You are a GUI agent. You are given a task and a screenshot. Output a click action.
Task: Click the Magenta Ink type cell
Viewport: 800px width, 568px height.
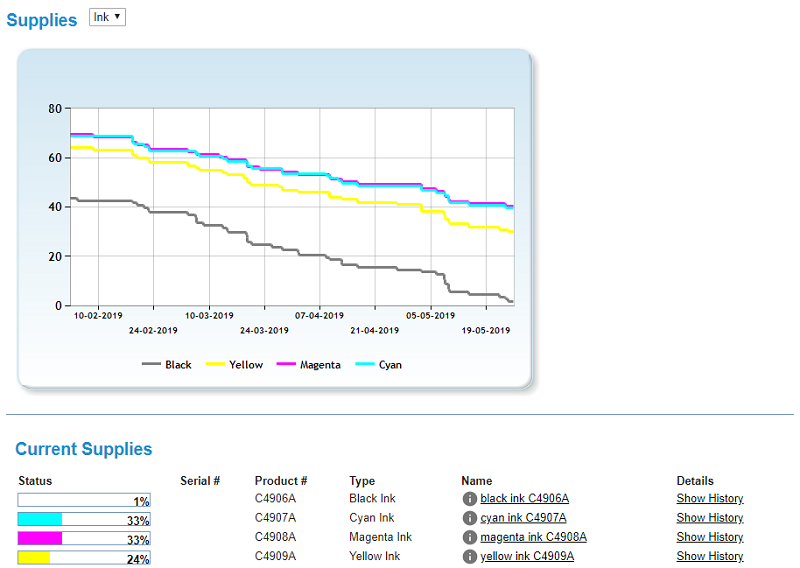tap(381, 537)
